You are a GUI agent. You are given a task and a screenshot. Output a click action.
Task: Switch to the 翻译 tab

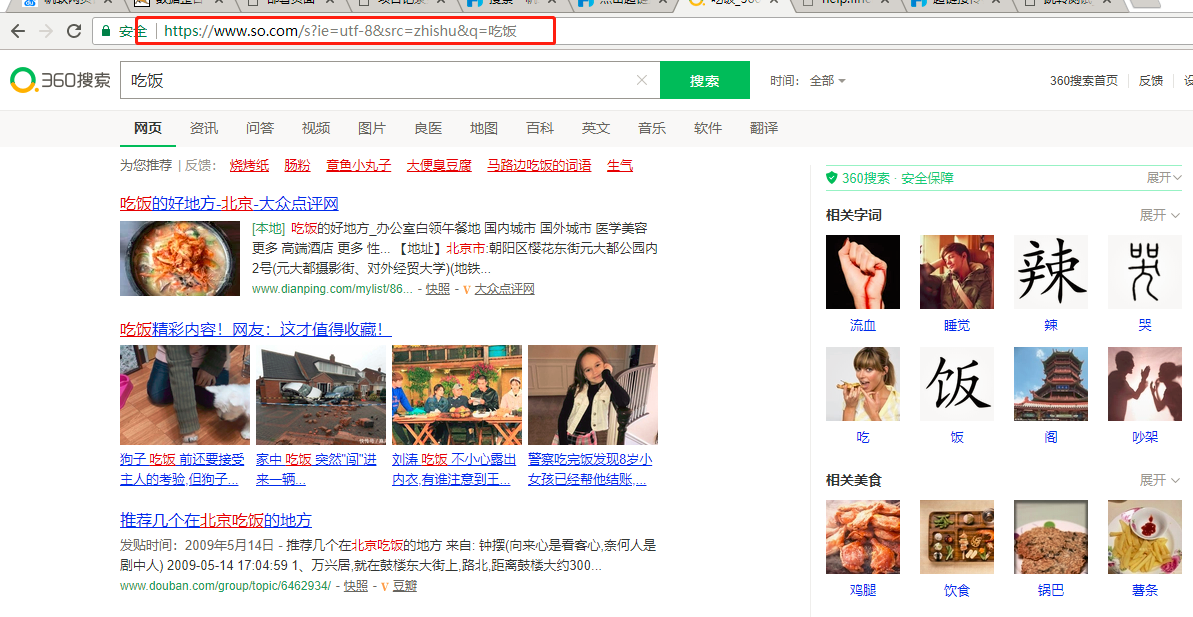pos(764,128)
